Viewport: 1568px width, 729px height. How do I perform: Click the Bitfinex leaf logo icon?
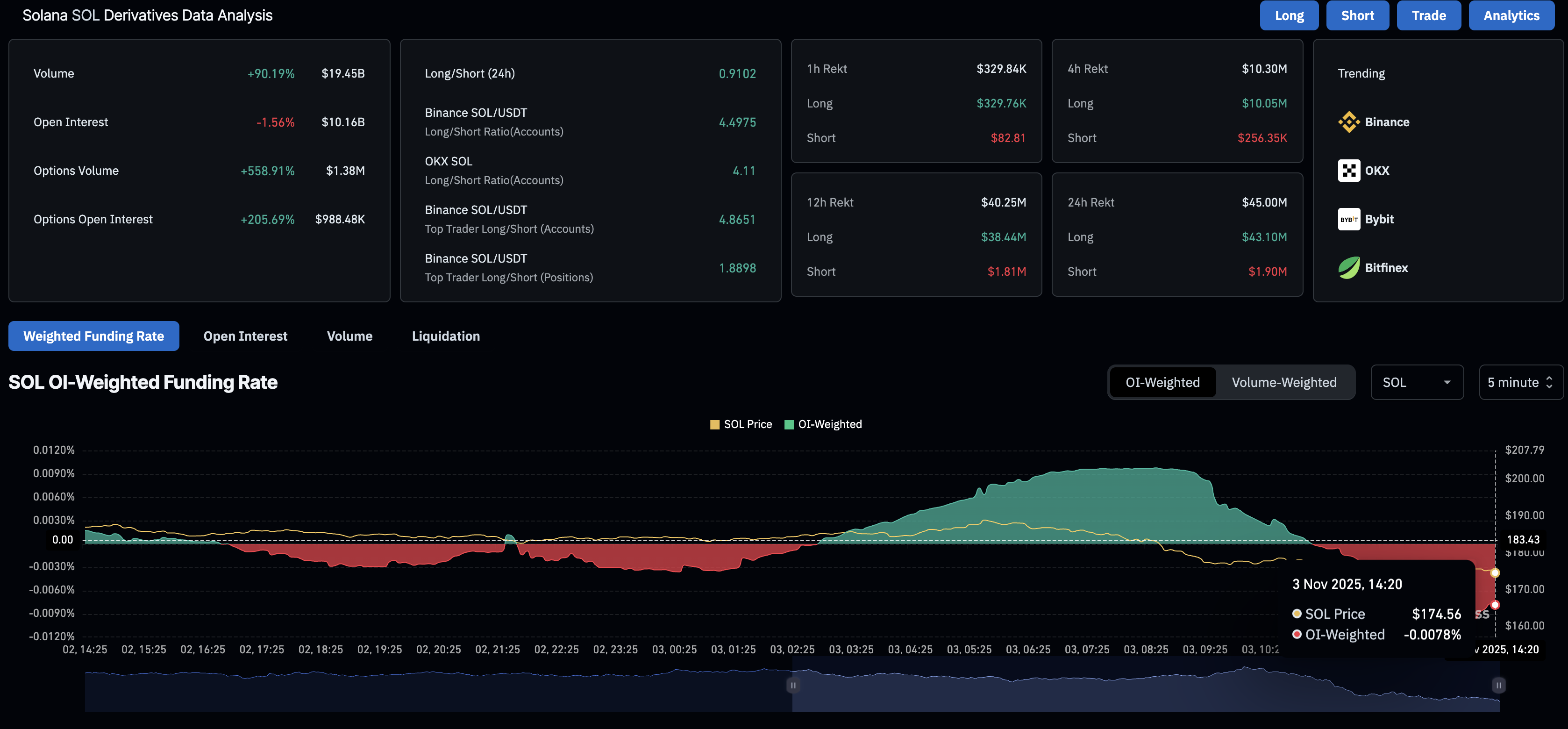(1348, 268)
